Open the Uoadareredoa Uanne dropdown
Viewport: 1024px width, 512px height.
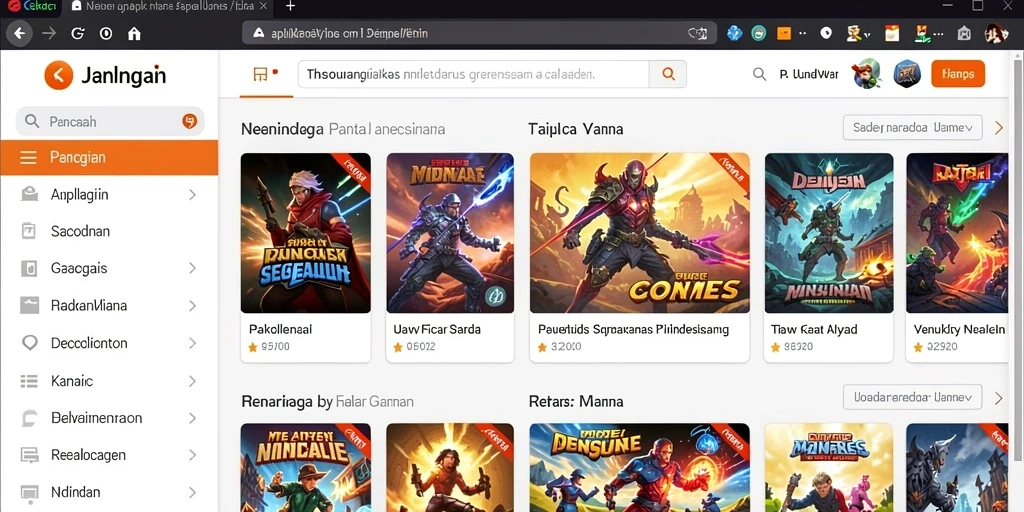(912, 396)
